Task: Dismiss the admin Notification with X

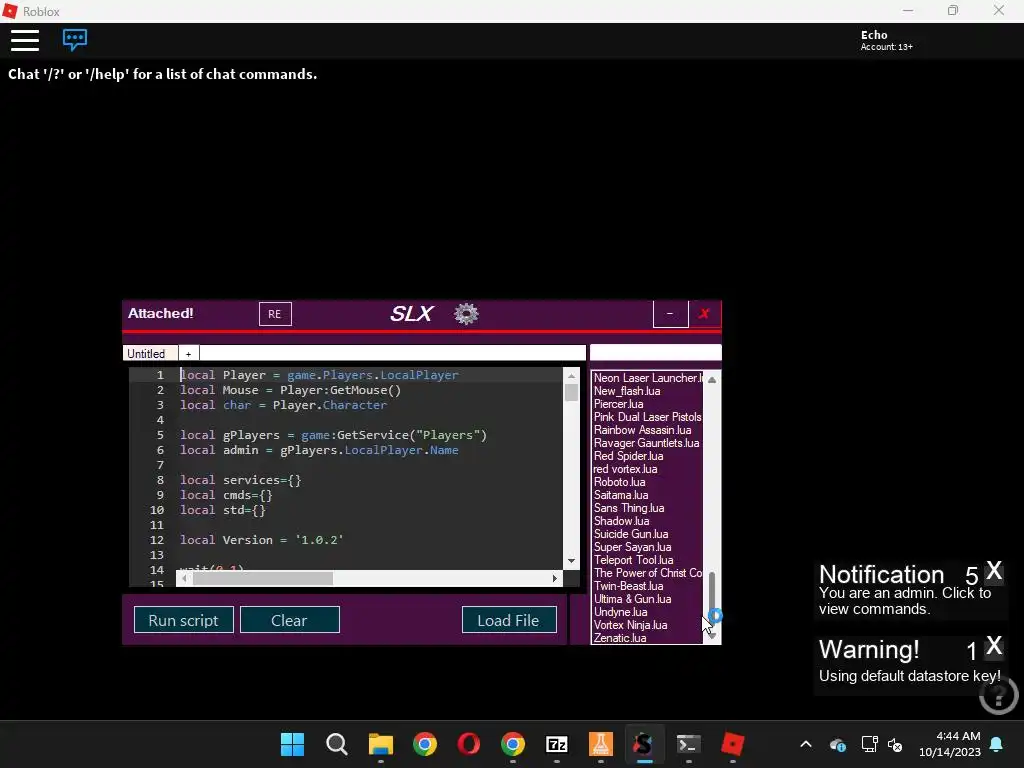Action: coord(993,571)
